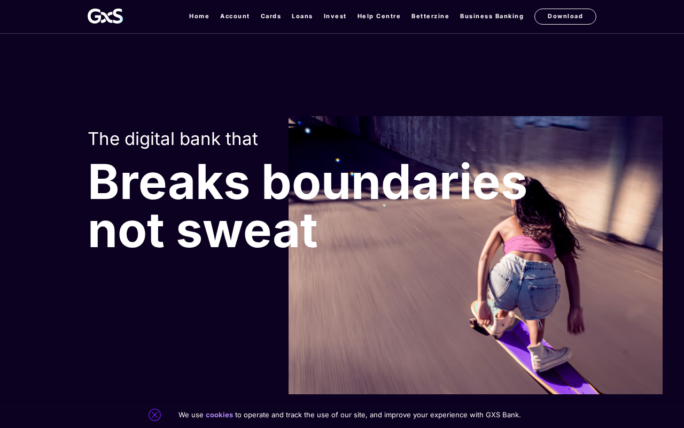Image resolution: width=684 pixels, height=428 pixels.
Task: Select Loans in the navigation bar
Action: click(302, 16)
